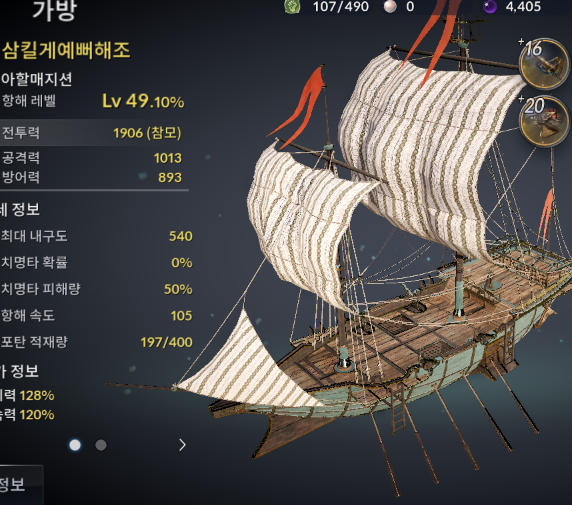Viewport: 572px width, 505px height.
Task: Select the second page indicator dot
Action: click(x=101, y=445)
